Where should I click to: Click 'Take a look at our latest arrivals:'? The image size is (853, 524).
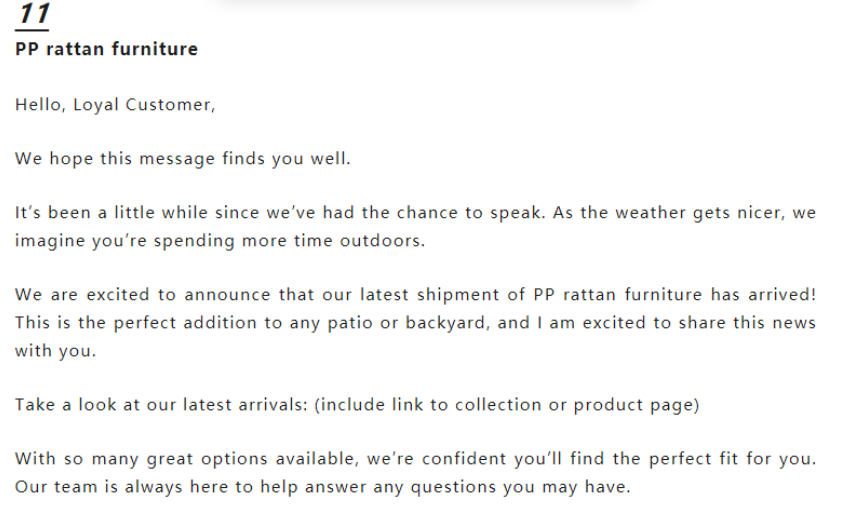click(162, 405)
